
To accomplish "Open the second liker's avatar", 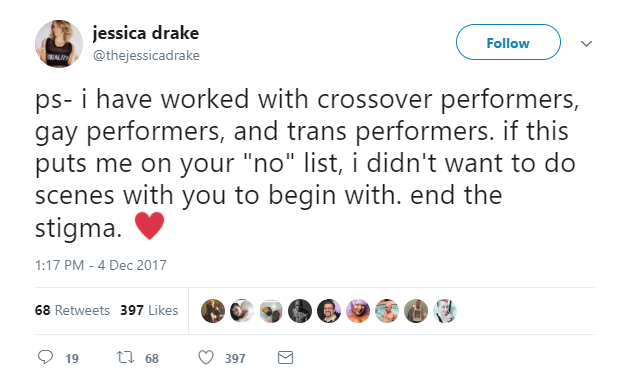I will 242,311.
